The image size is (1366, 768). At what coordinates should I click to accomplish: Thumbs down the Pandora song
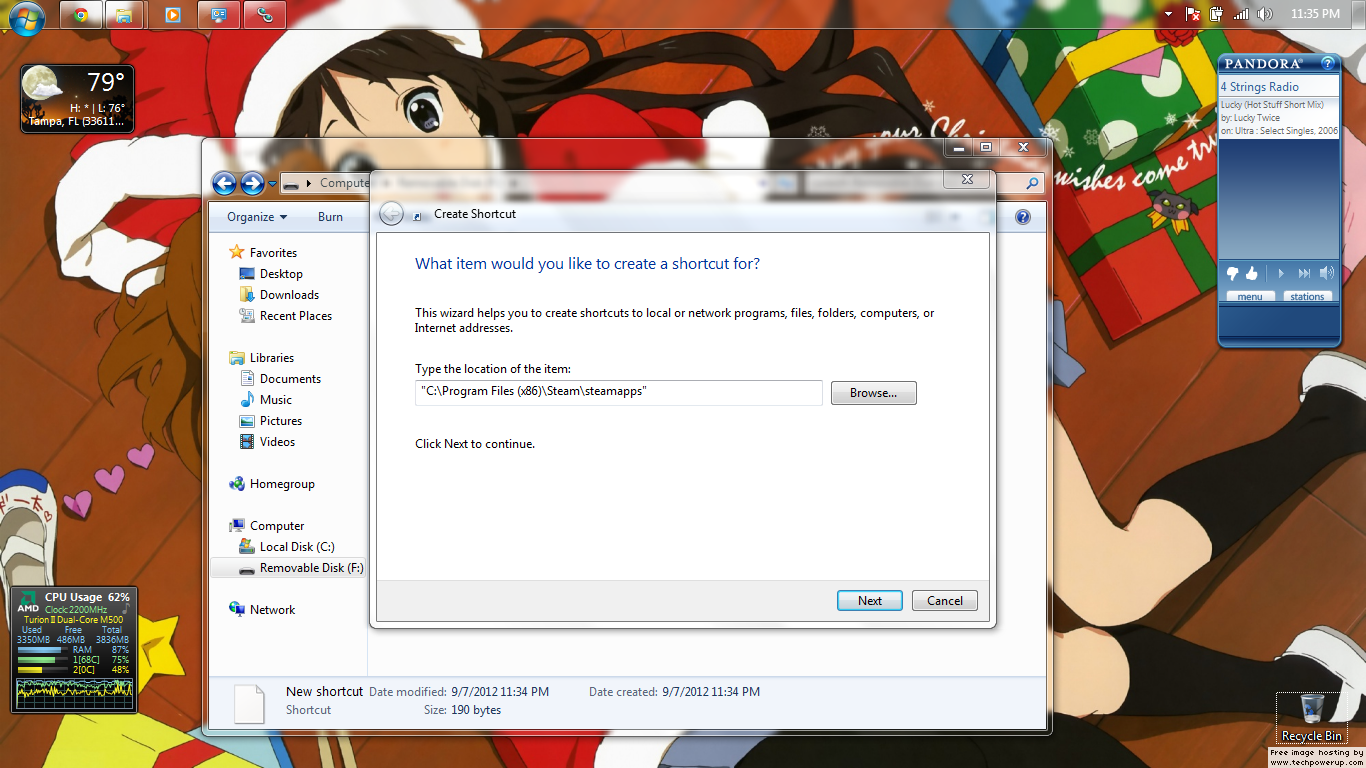pos(1232,273)
